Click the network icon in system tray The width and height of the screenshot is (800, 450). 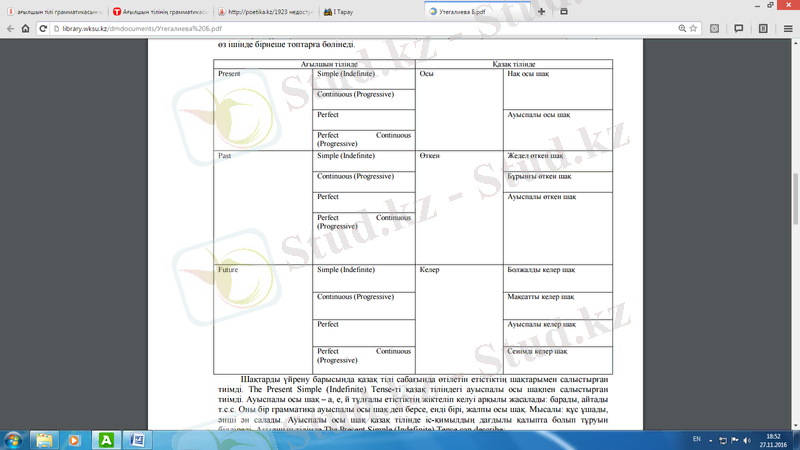click(723, 440)
